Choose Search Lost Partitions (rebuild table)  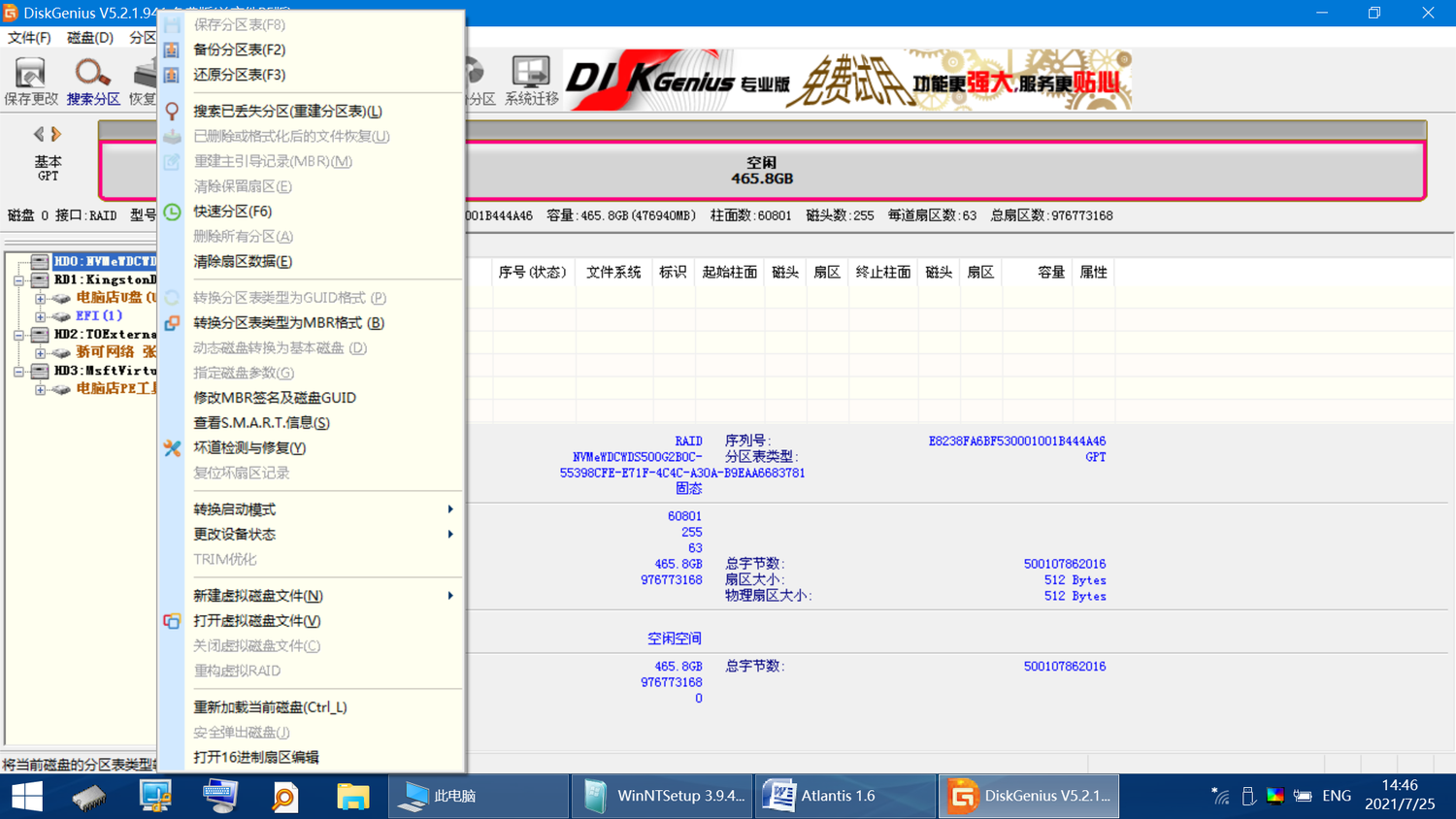point(311,111)
